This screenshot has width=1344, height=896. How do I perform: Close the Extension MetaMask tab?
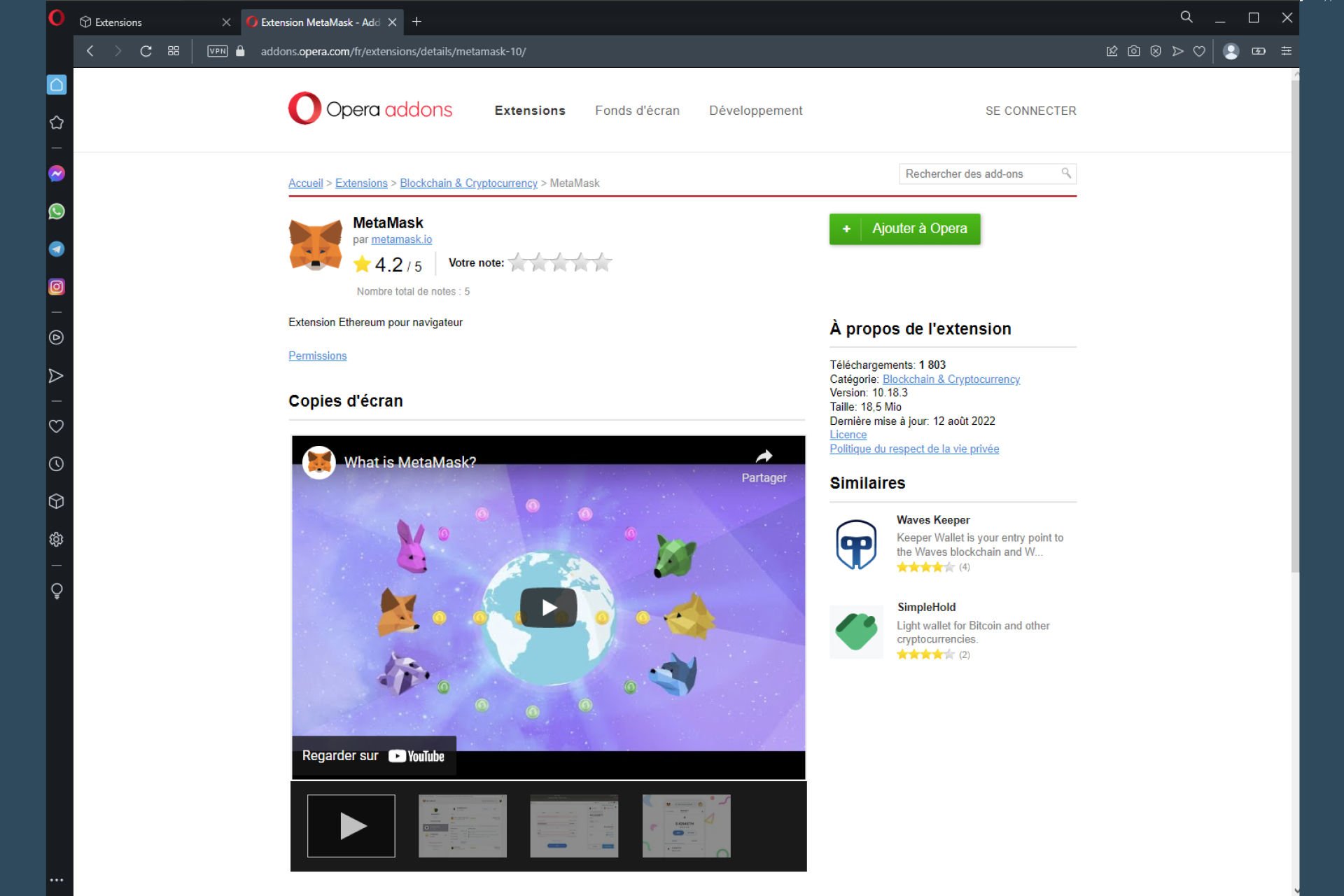tap(393, 22)
